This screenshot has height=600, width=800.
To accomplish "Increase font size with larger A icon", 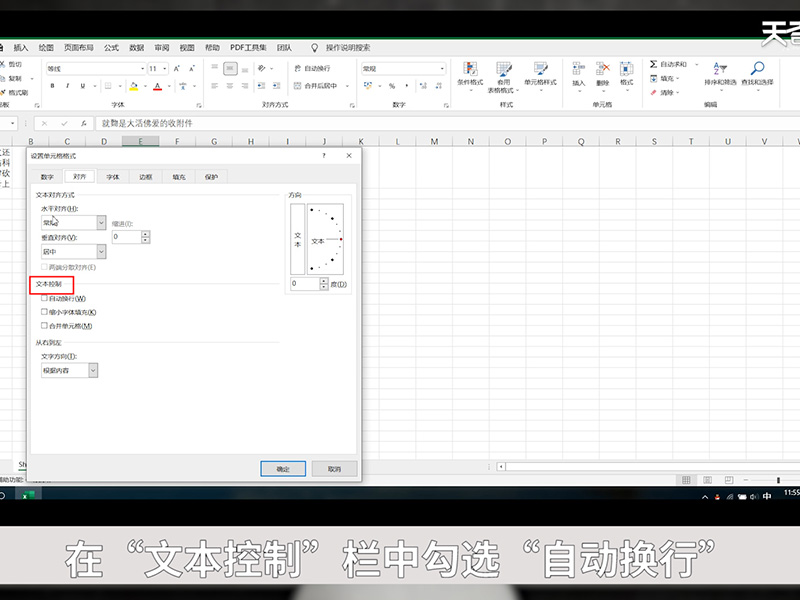I will 177,68.
